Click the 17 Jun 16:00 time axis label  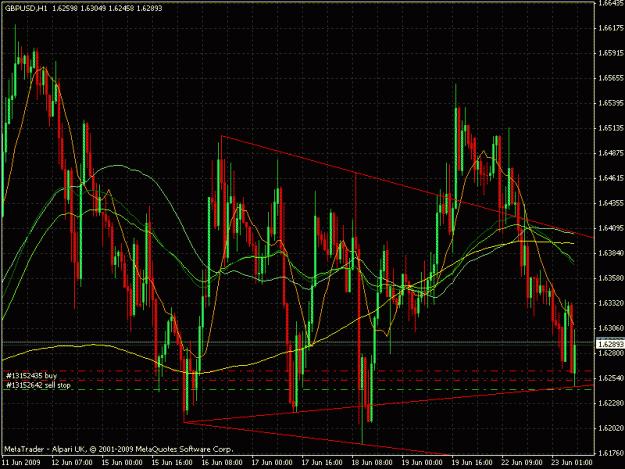coord(322,463)
